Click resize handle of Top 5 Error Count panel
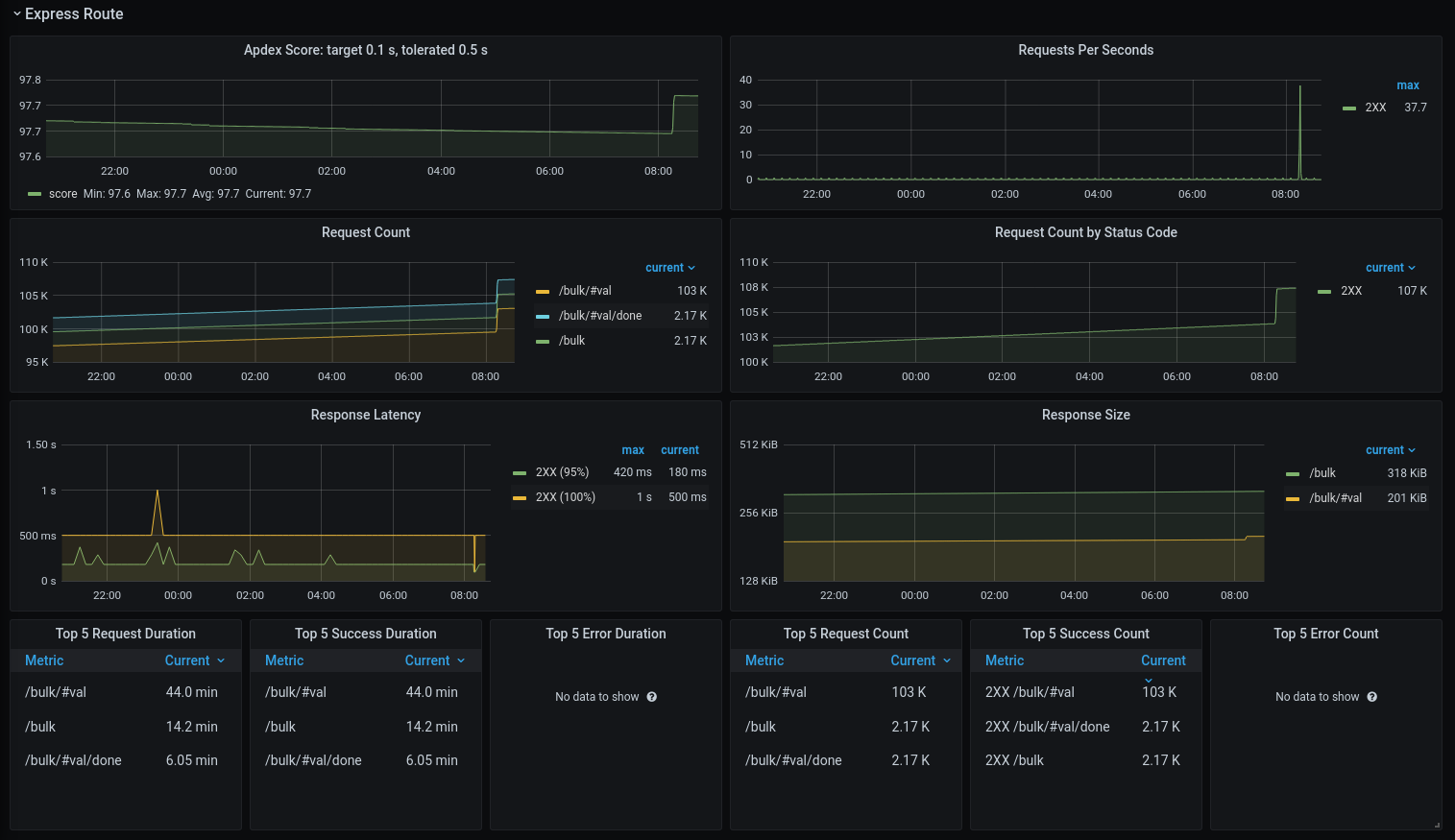Image resolution: width=1455 pixels, height=840 pixels. [1437, 825]
